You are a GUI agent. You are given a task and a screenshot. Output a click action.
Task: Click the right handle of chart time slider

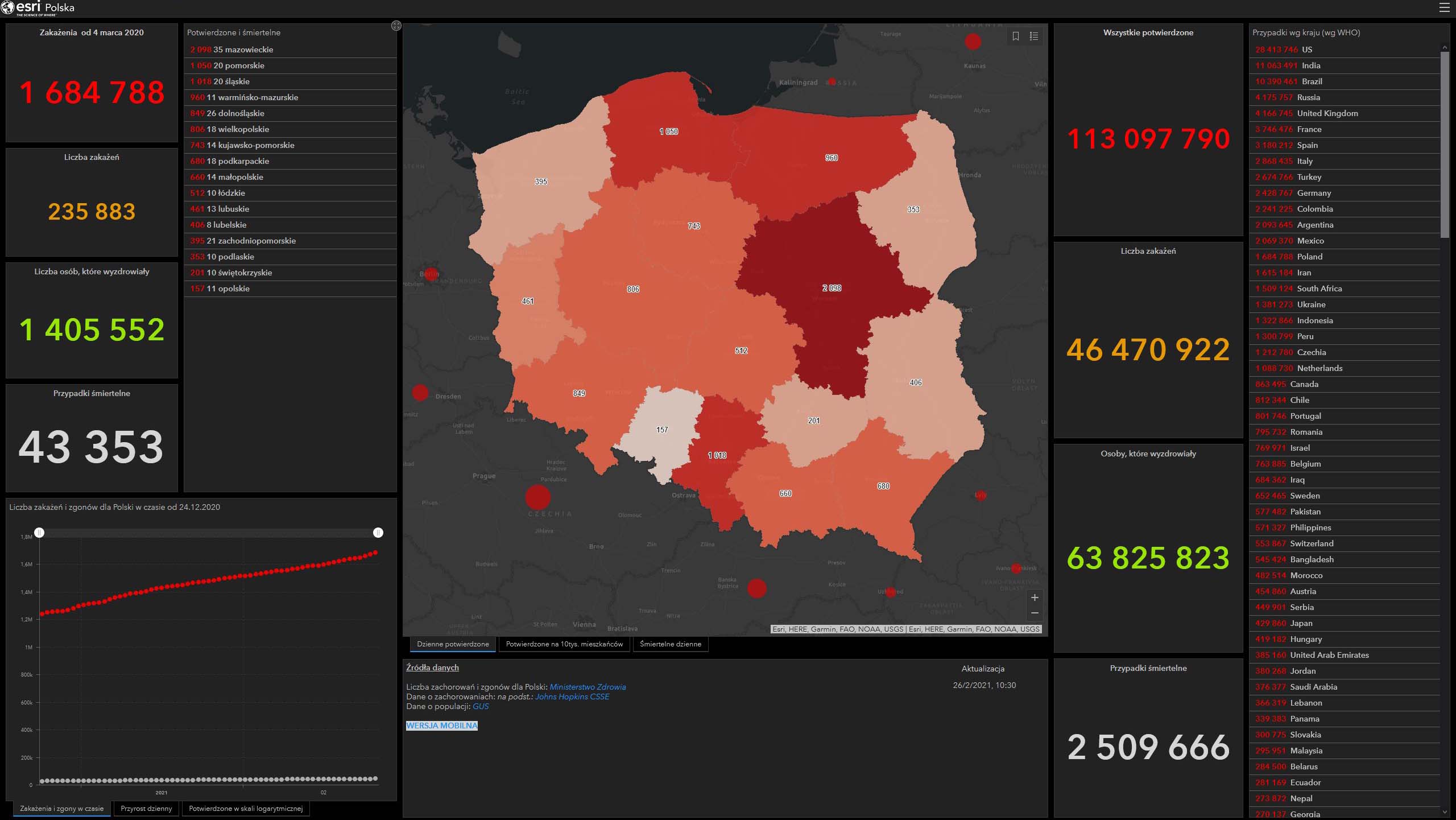pos(378,533)
